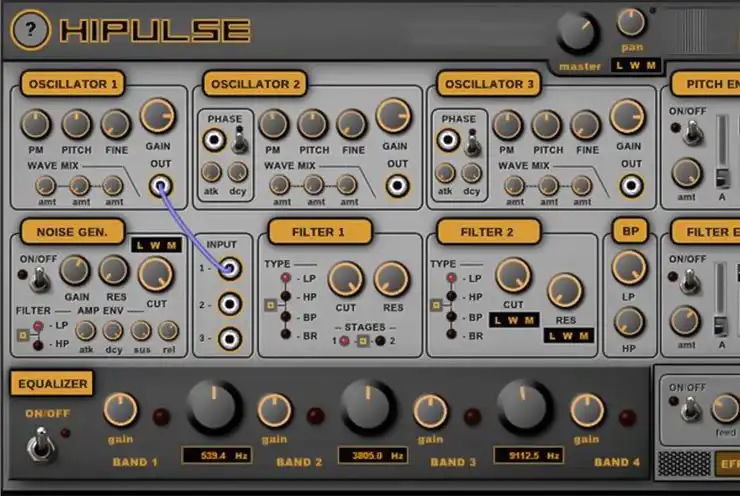740x496 pixels.
Task: Click Oscillator 2 PHASE input jack
Action: click(x=214, y=140)
